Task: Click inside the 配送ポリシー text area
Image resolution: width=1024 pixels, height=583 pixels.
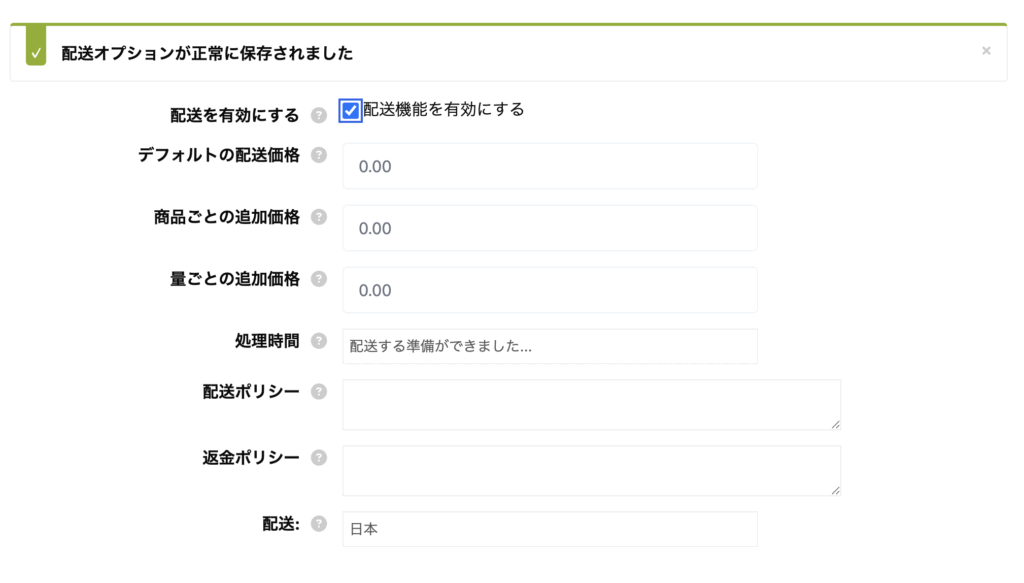Action: 590,405
